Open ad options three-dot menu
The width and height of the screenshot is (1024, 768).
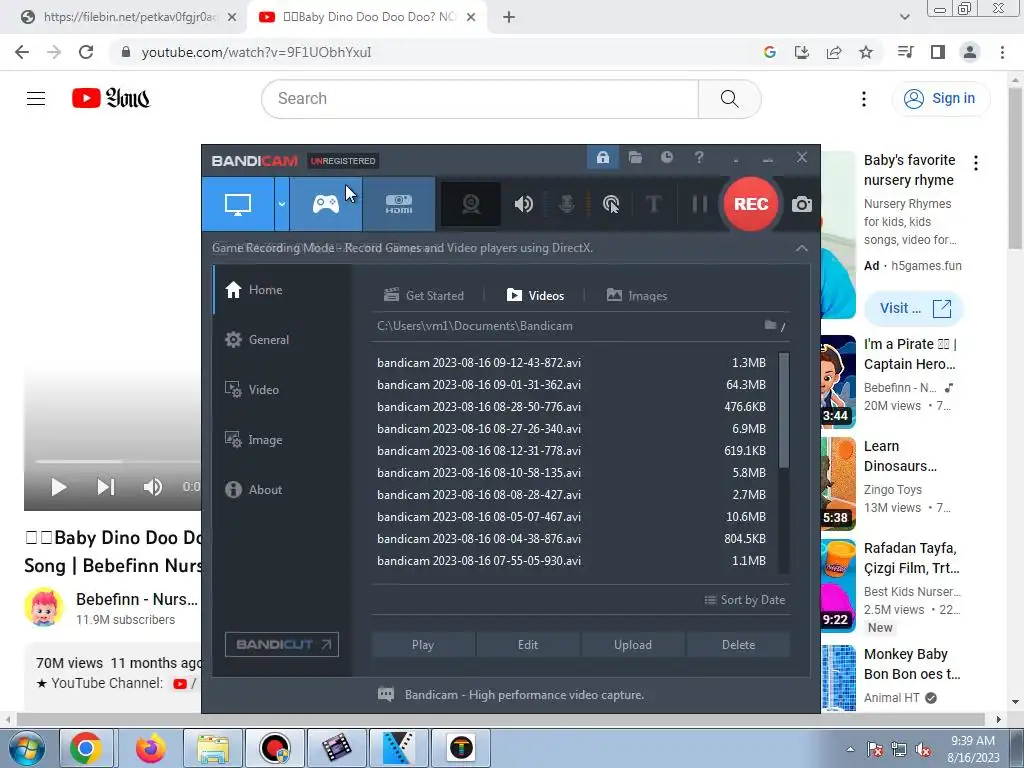click(x=976, y=163)
